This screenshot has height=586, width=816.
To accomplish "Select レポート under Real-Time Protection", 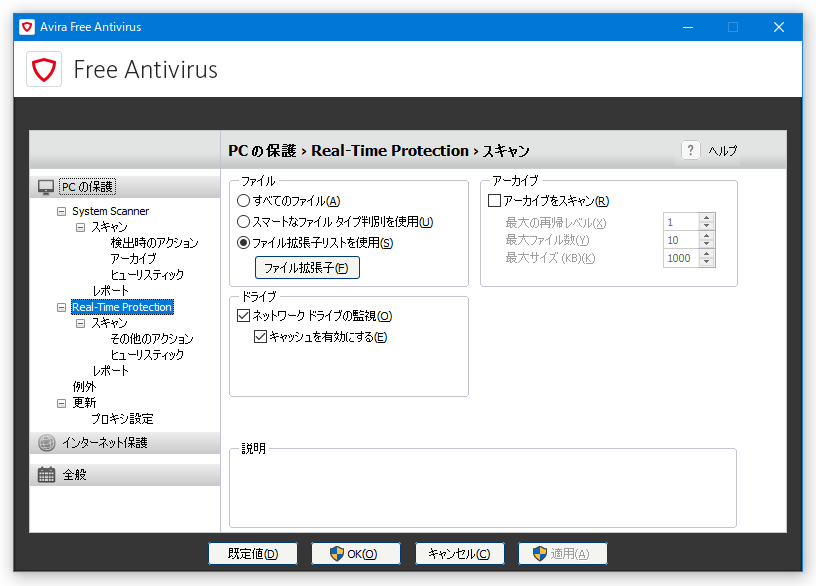I will [110, 371].
